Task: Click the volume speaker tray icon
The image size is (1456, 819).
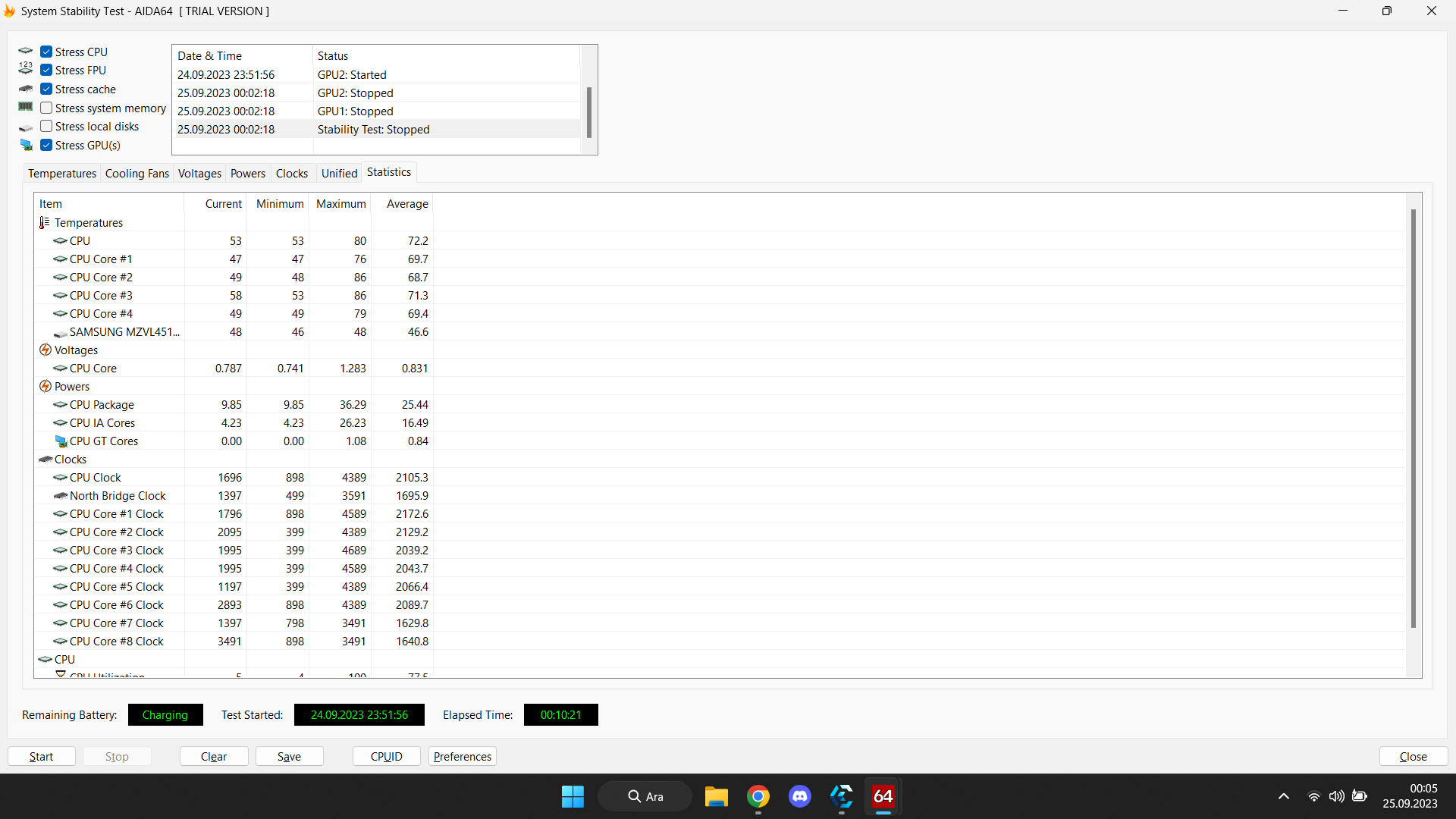Action: pyautogui.click(x=1336, y=796)
